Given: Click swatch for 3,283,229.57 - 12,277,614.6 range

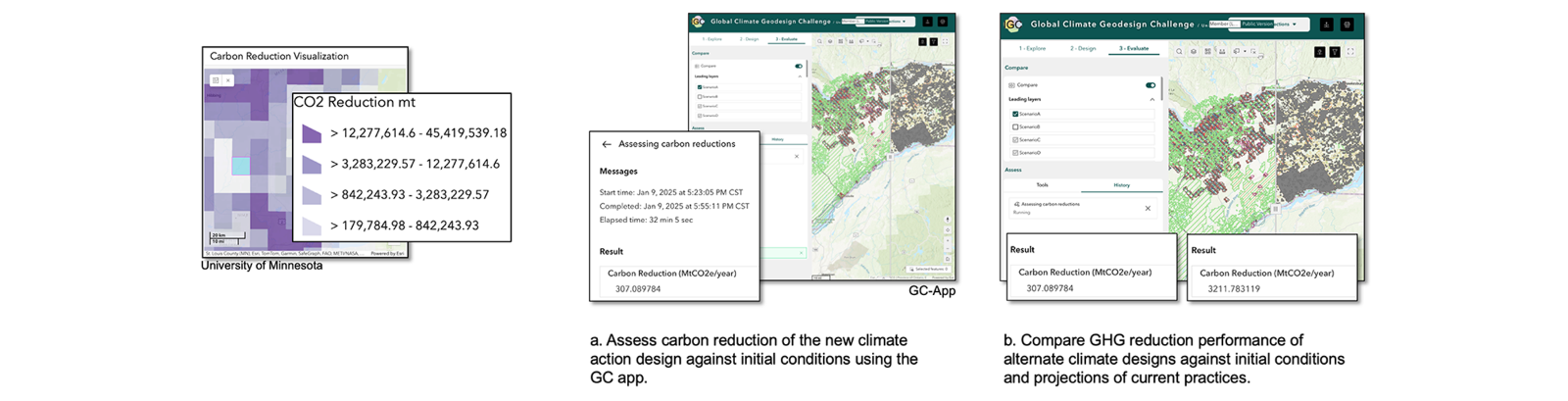Looking at the screenshot, I should coord(312,164).
